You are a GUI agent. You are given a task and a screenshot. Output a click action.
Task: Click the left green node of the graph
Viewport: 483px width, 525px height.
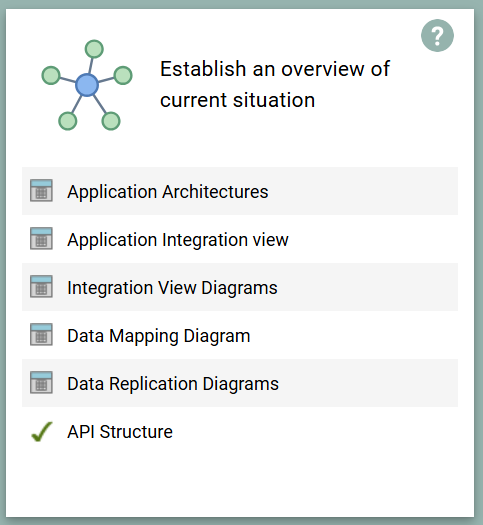click(51, 75)
